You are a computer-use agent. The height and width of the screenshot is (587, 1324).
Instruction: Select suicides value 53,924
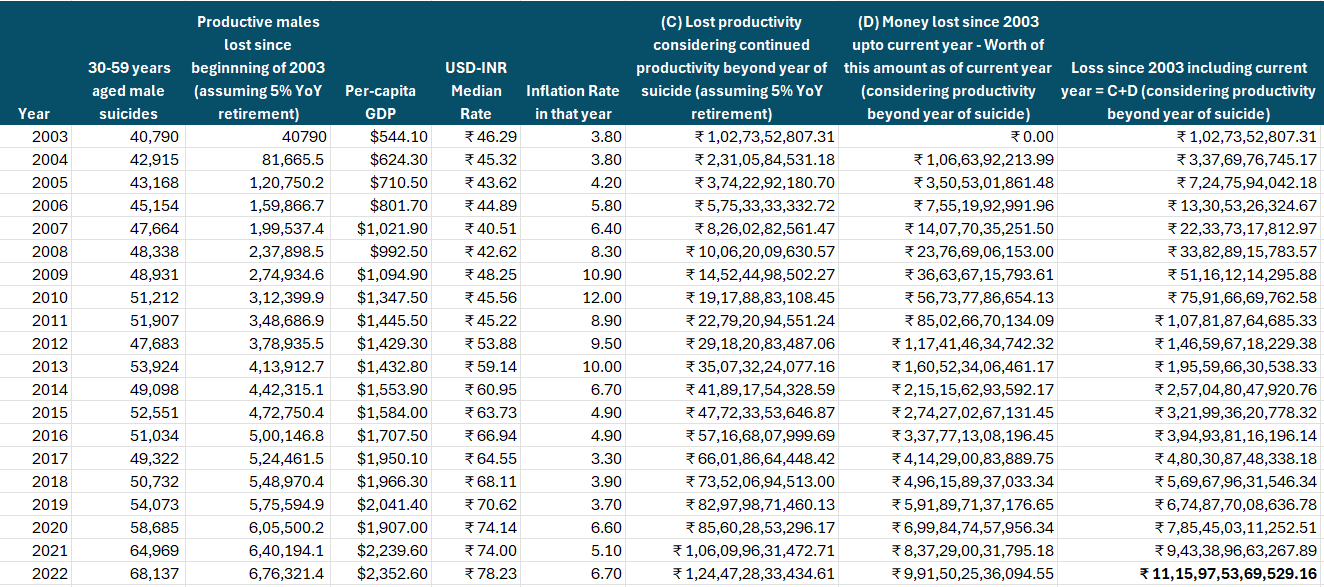point(154,367)
